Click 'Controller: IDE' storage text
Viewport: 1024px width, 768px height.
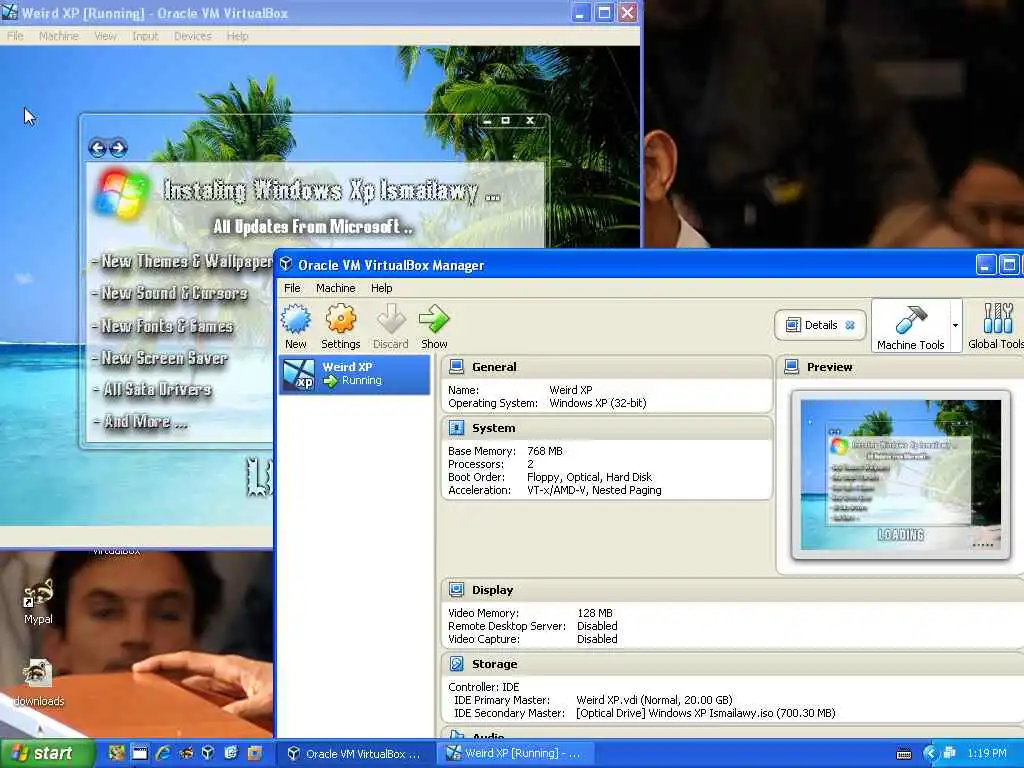484,687
